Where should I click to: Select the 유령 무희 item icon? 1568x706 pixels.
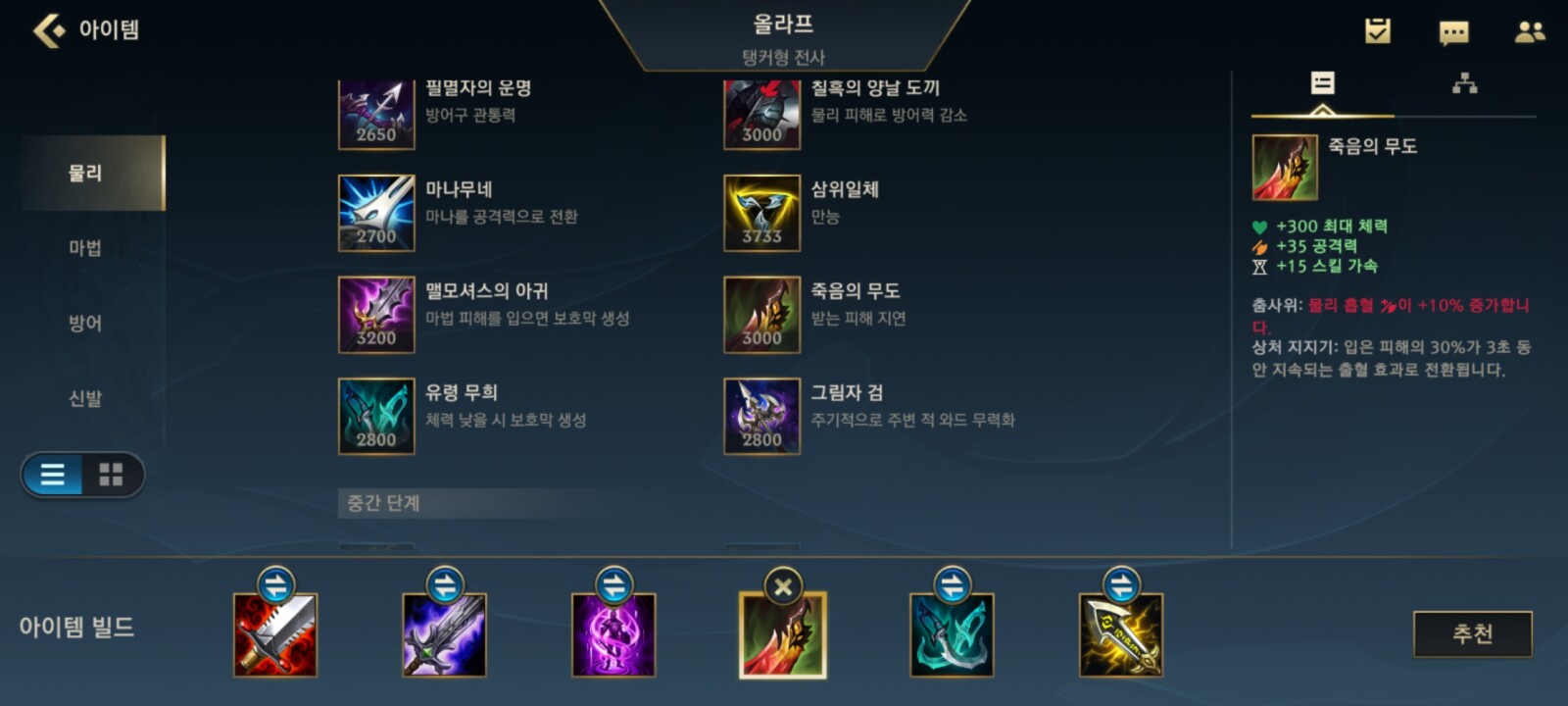tap(376, 416)
